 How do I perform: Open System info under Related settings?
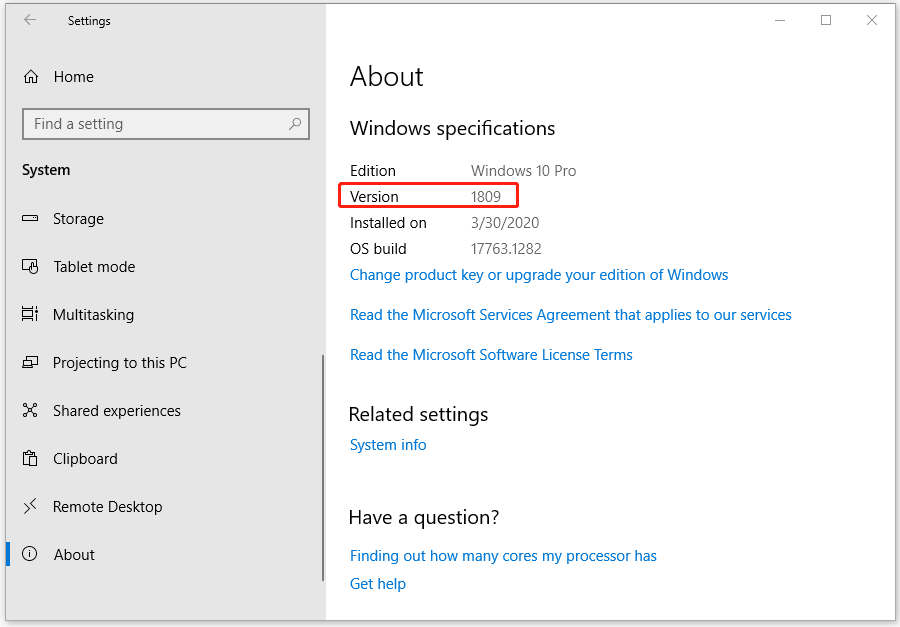pos(388,444)
